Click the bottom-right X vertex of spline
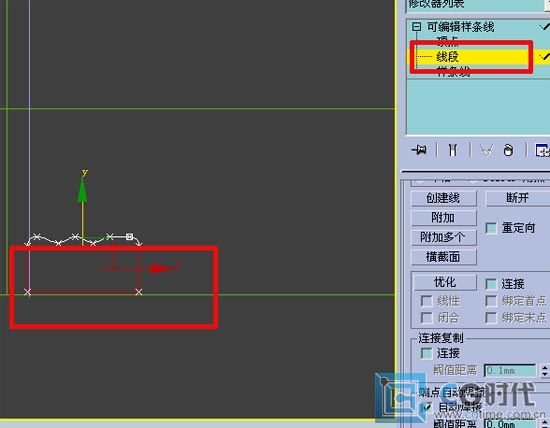Image resolution: width=550 pixels, height=428 pixels. [139, 292]
